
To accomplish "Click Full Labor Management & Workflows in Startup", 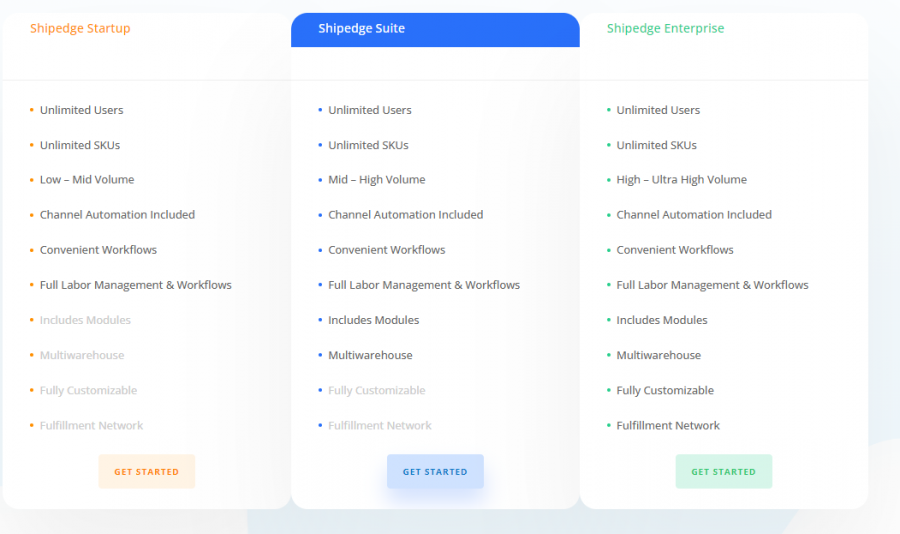I will tap(135, 285).
